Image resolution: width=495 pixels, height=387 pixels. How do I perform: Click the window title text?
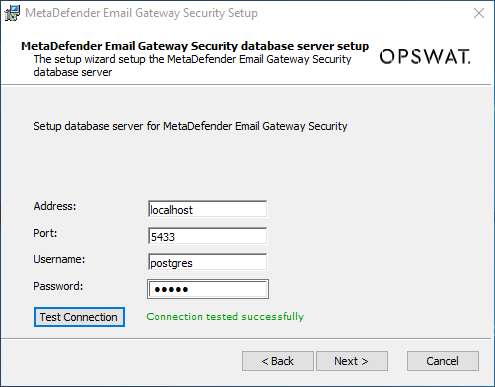click(x=141, y=13)
